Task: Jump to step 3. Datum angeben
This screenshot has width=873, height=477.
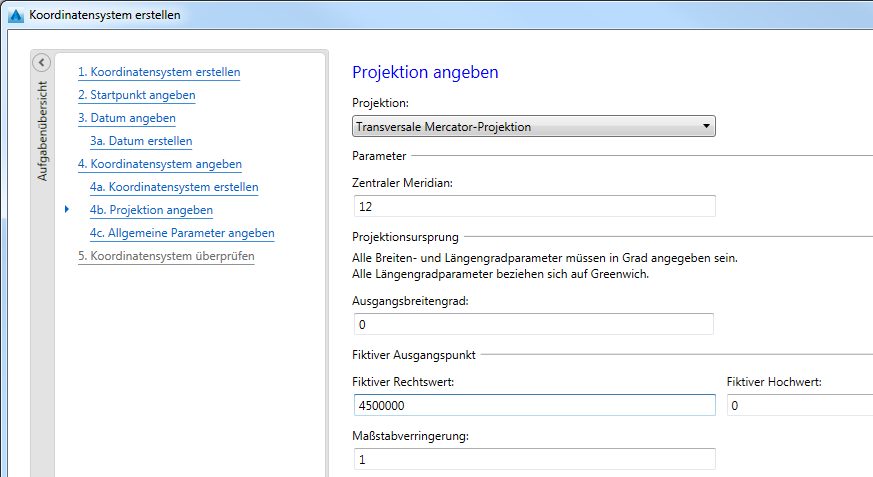Action: coord(126,118)
